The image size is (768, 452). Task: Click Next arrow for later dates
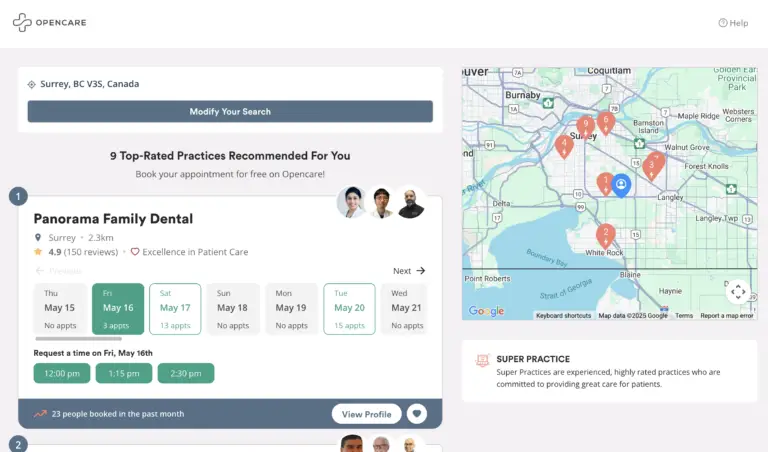coord(409,271)
